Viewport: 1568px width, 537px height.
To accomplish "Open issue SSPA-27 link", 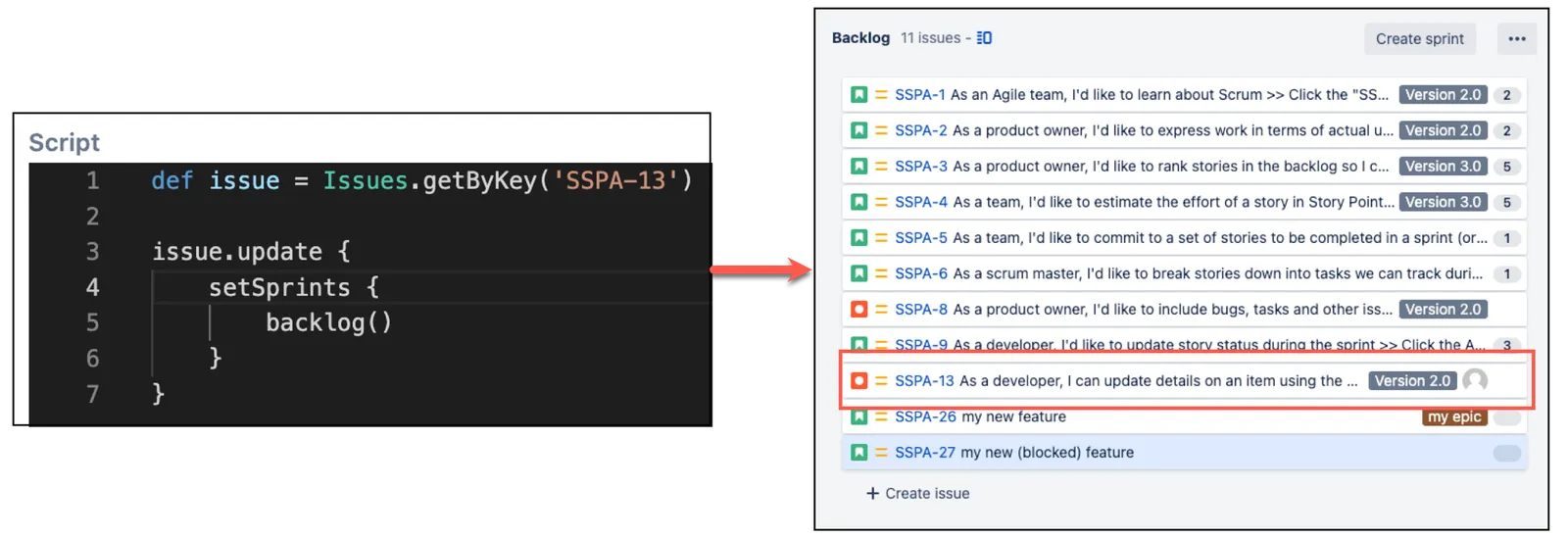I will 924,453.
